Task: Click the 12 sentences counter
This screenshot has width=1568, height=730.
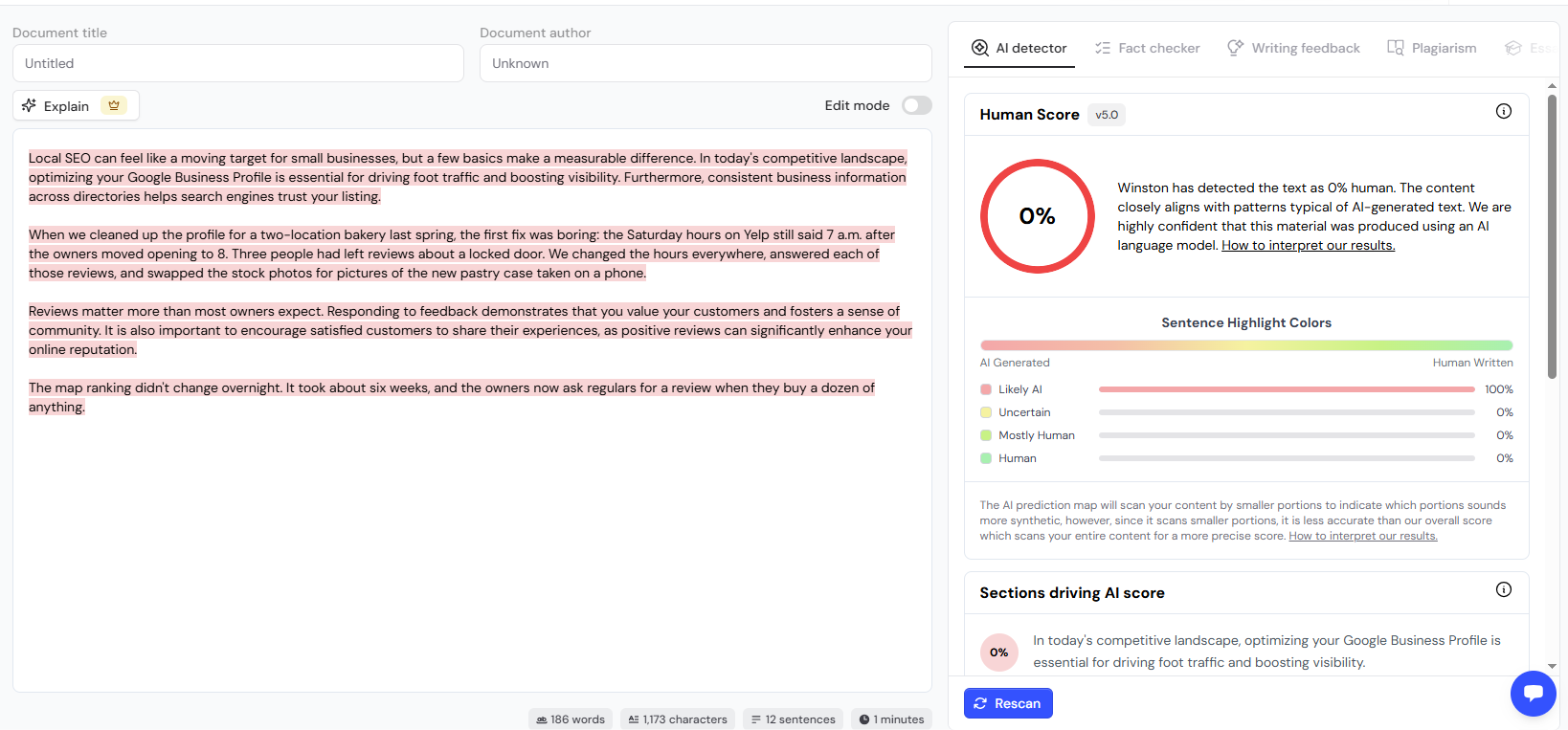Action: (793, 719)
